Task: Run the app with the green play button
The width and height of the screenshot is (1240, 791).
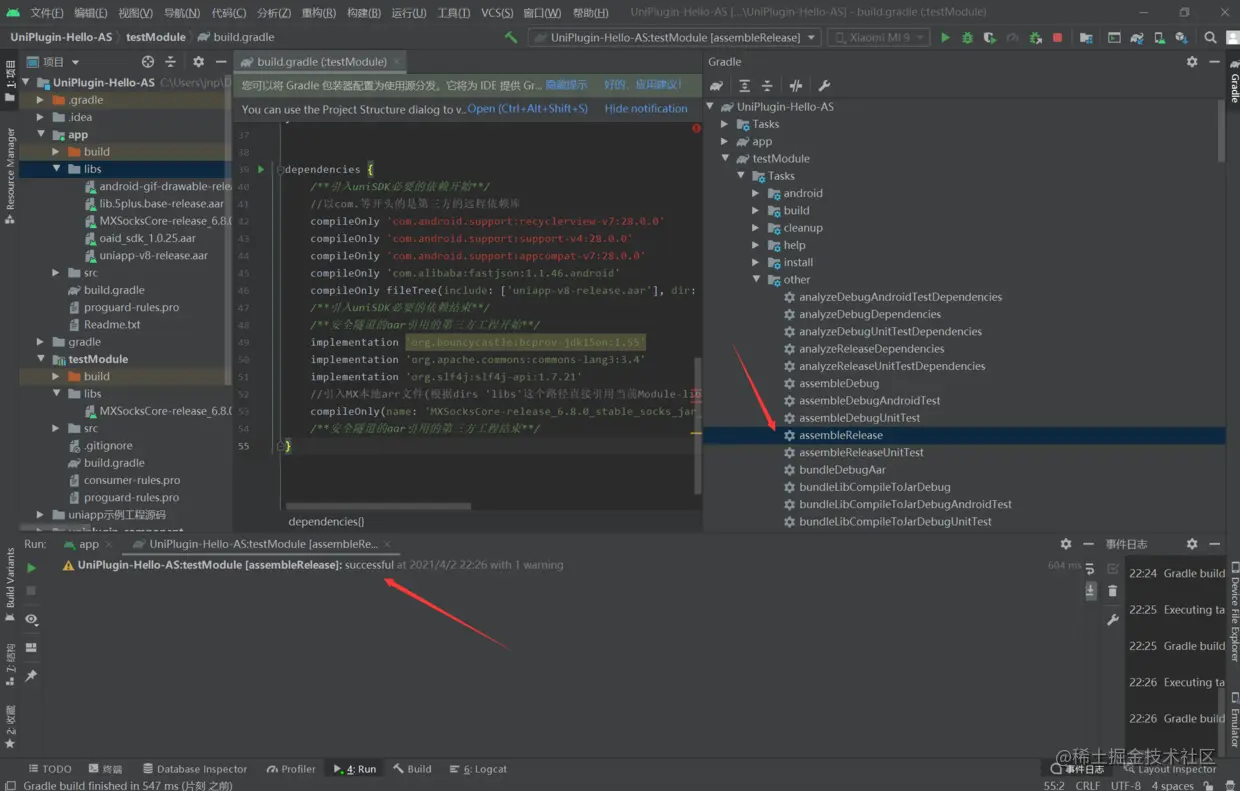Action: click(945, 37)
